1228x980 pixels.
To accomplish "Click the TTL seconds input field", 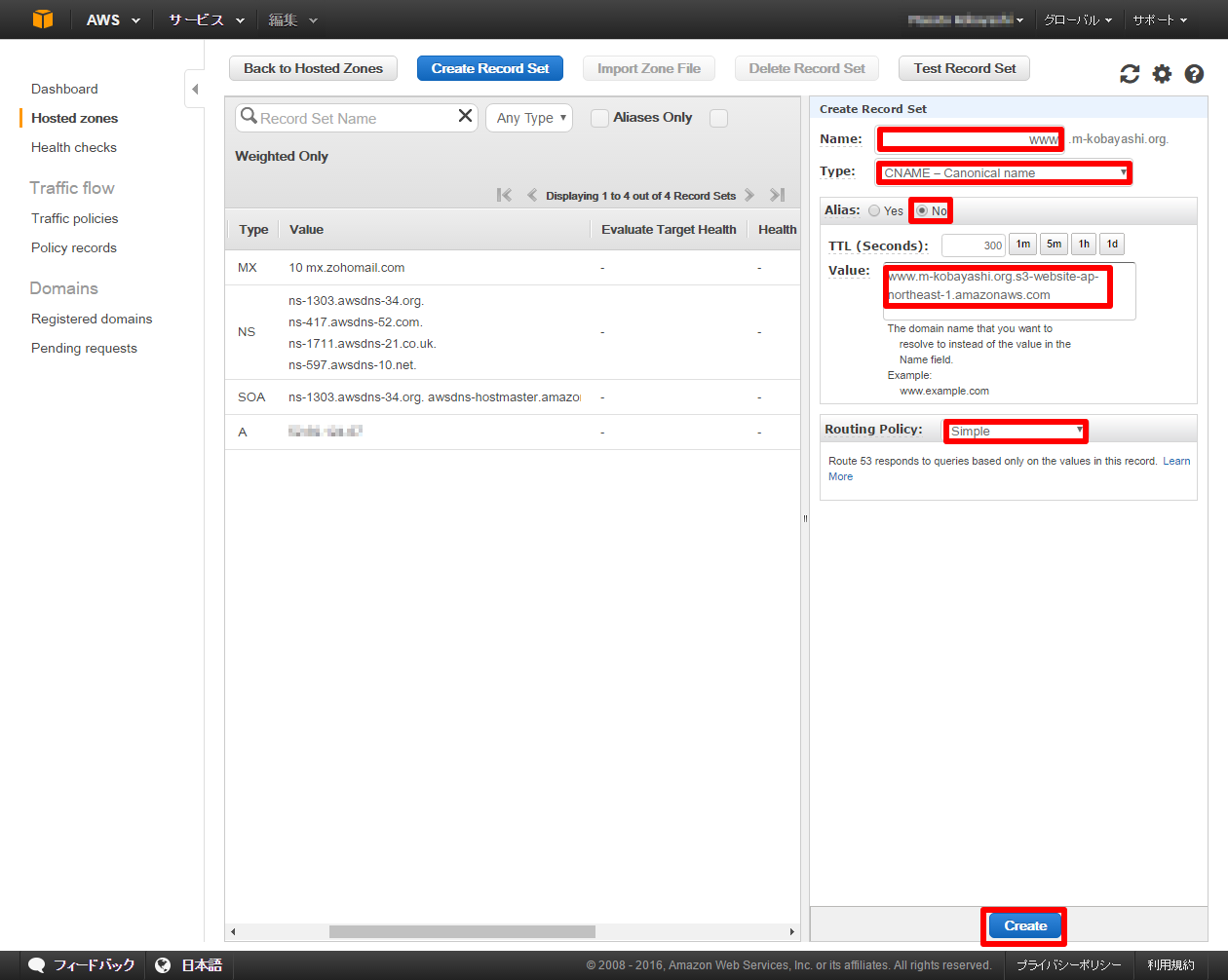I will click(x=974, y=245).
